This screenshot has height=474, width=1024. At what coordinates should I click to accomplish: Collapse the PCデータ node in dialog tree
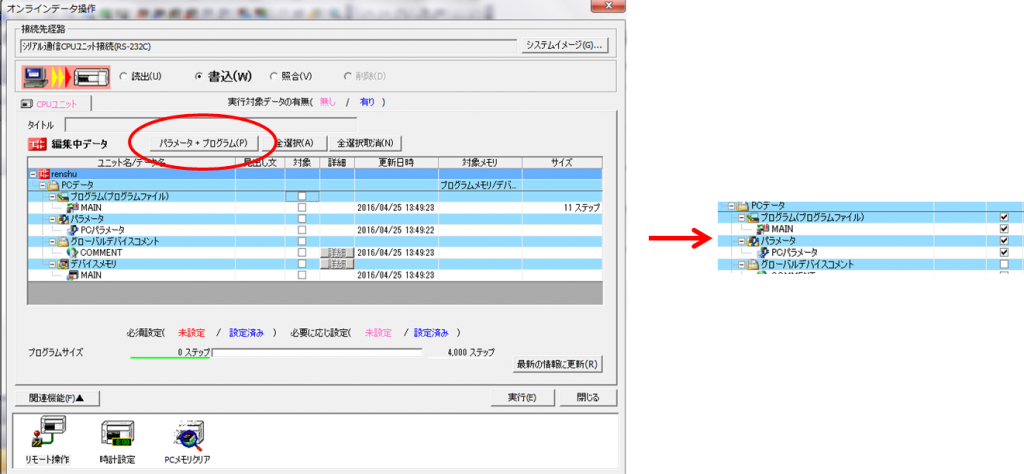tap(43, 185)
